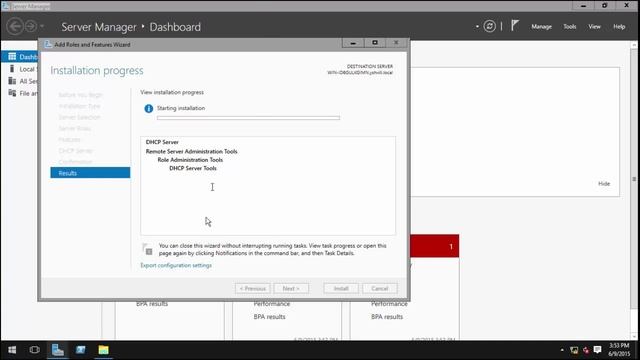Click the forward navigation arrow in Server Manager
640x360 pixels.
pyautogui.click(x=31, y=27)
